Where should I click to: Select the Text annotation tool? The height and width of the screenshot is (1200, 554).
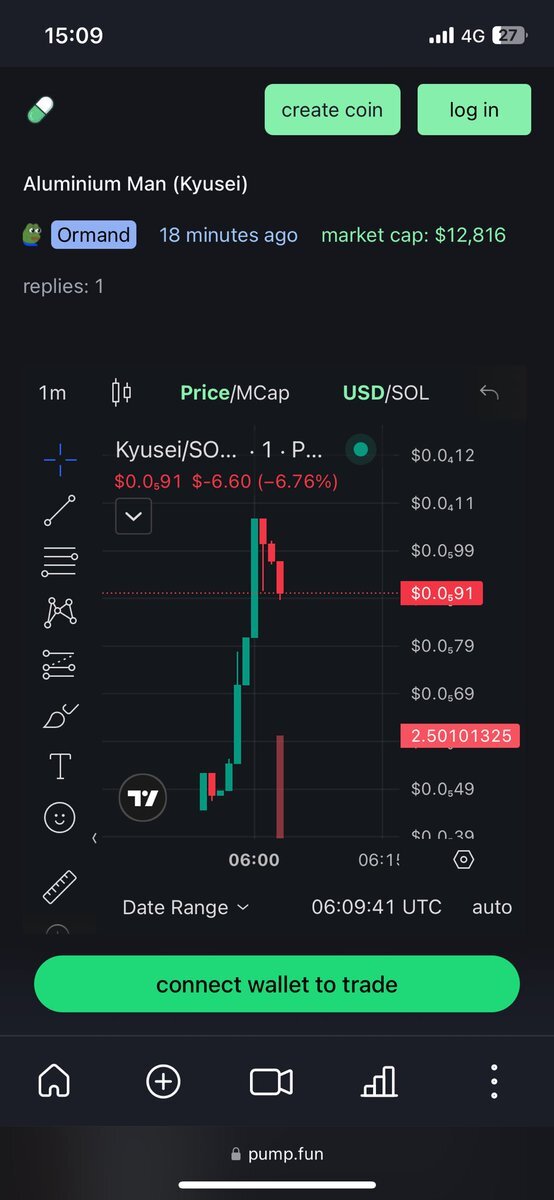60,767
